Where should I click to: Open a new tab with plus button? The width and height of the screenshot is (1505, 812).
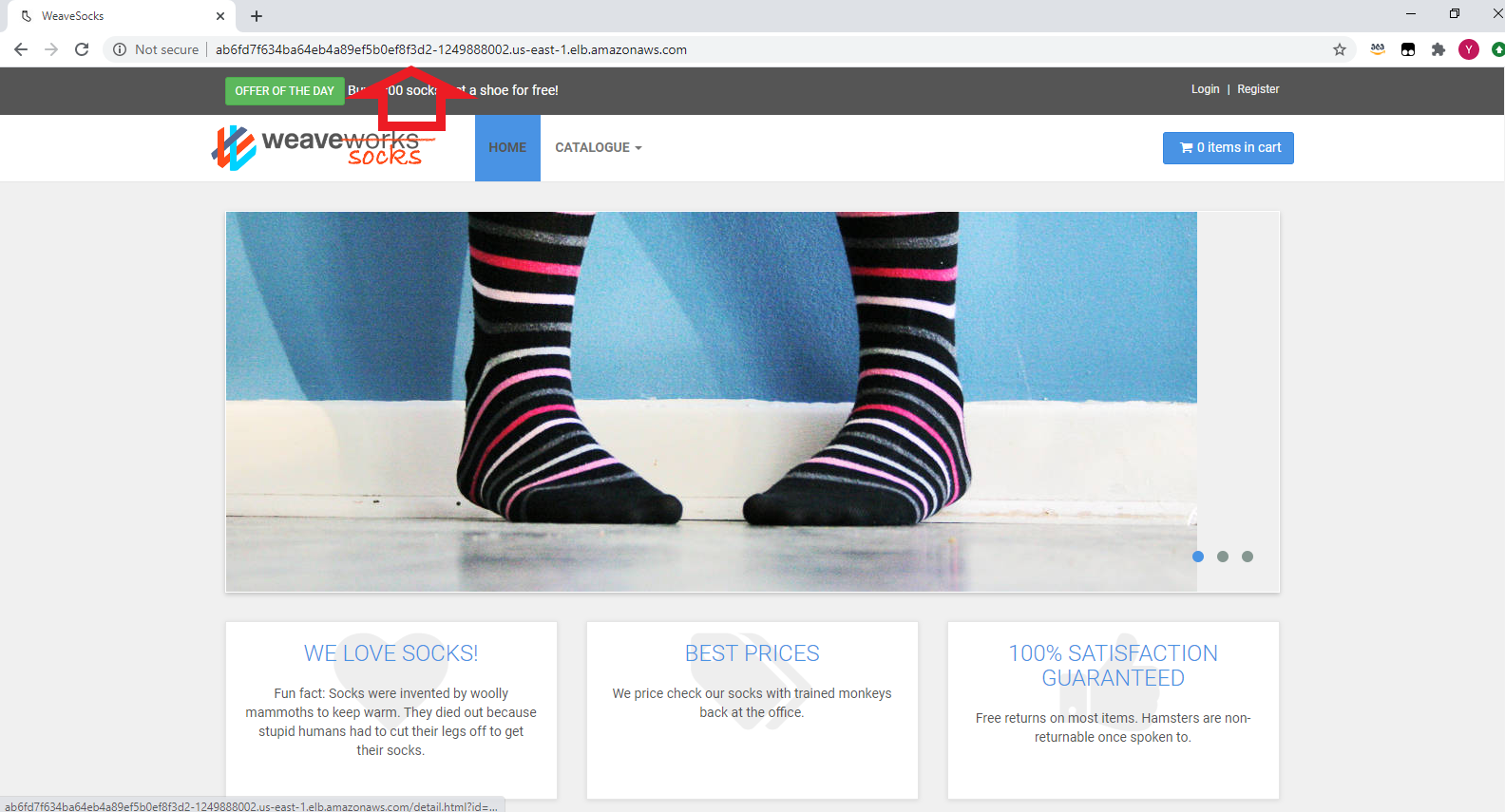click(257, 16)
